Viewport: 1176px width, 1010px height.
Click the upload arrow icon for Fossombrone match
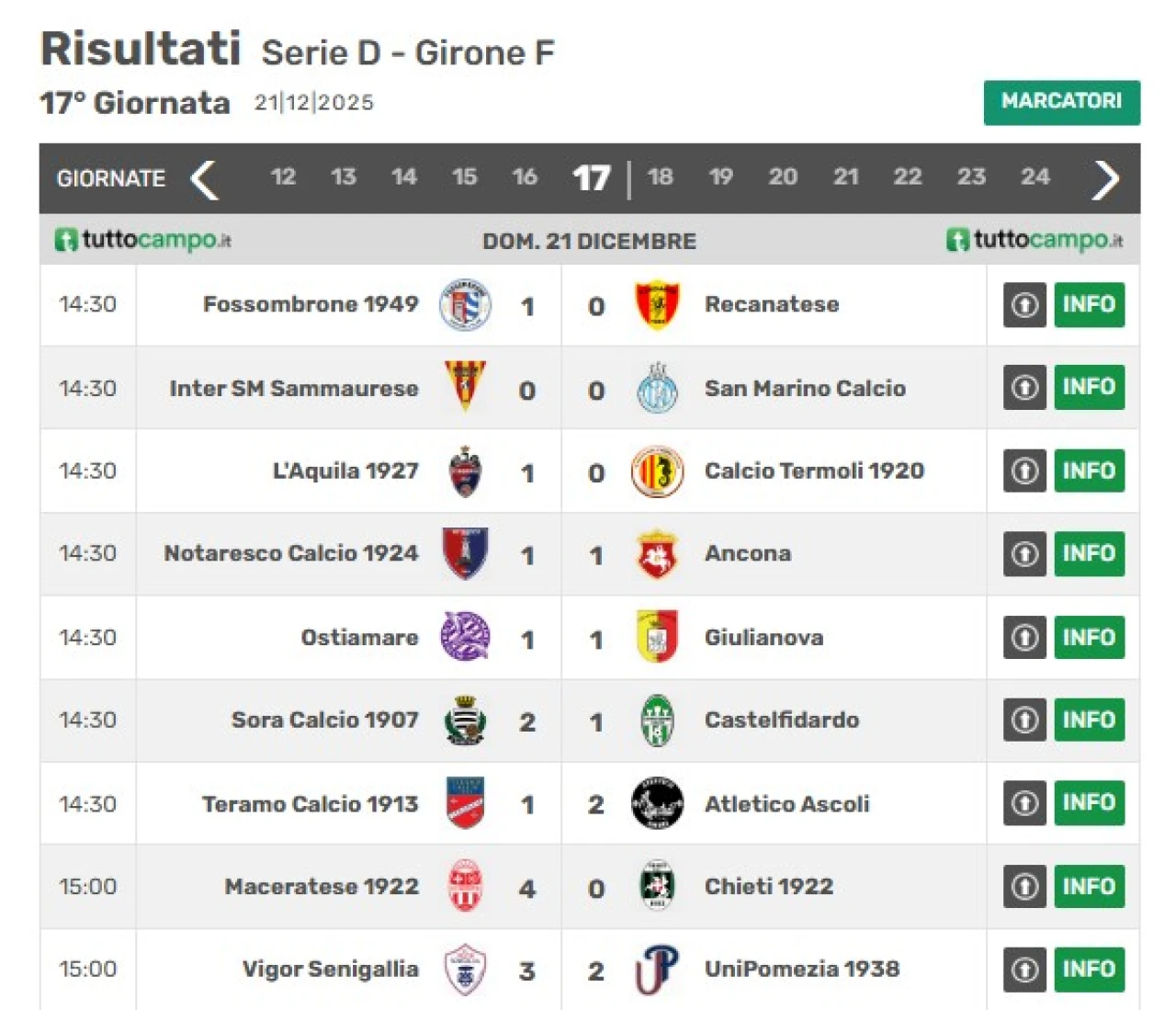[x=1024, y=305]
